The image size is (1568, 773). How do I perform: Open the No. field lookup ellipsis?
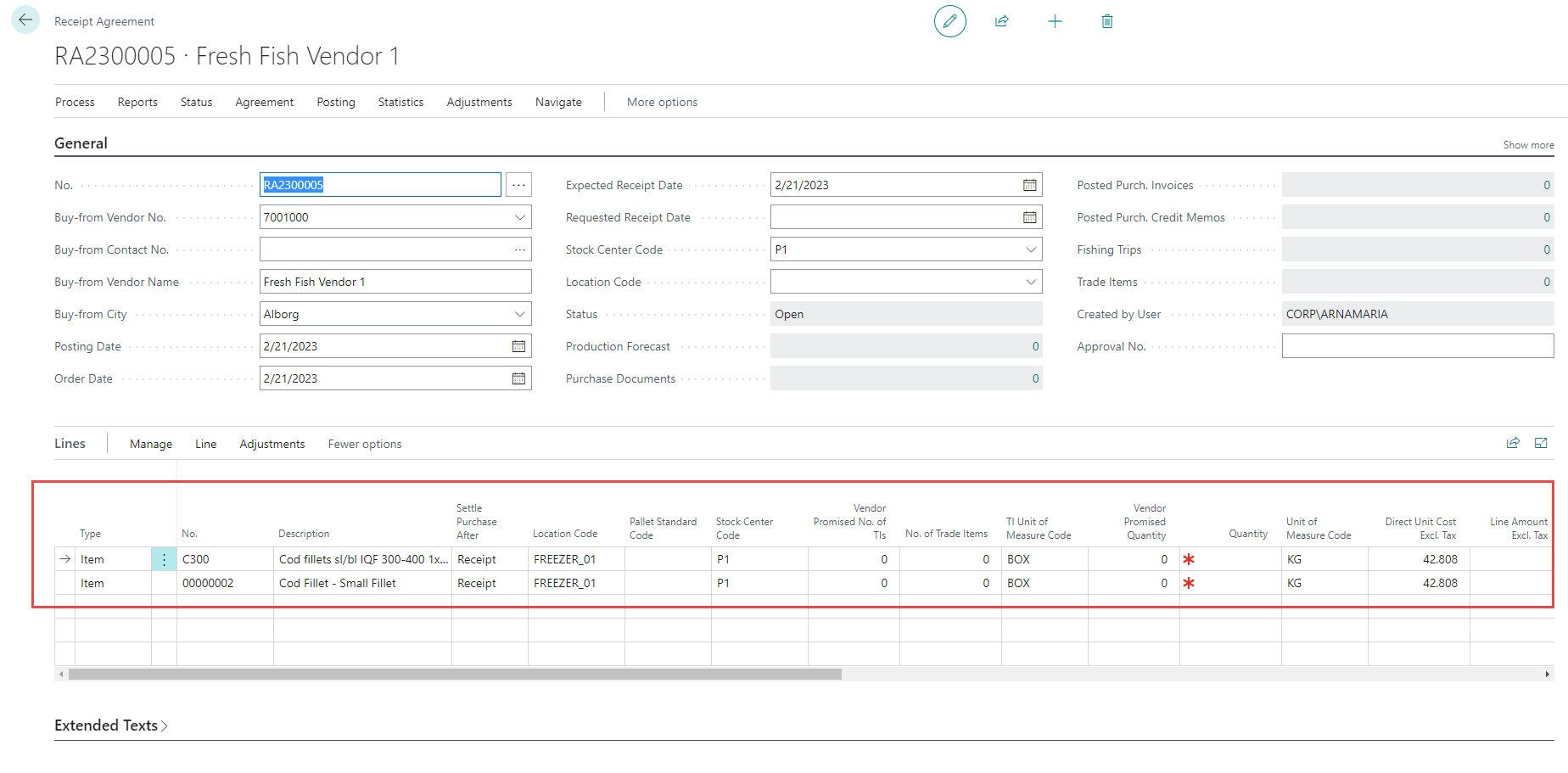click(x=518, y=185)
